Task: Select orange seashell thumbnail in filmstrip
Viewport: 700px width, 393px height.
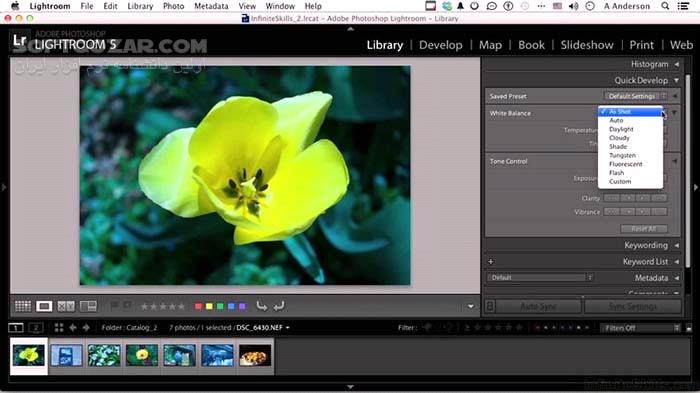Action: point(255,356)
